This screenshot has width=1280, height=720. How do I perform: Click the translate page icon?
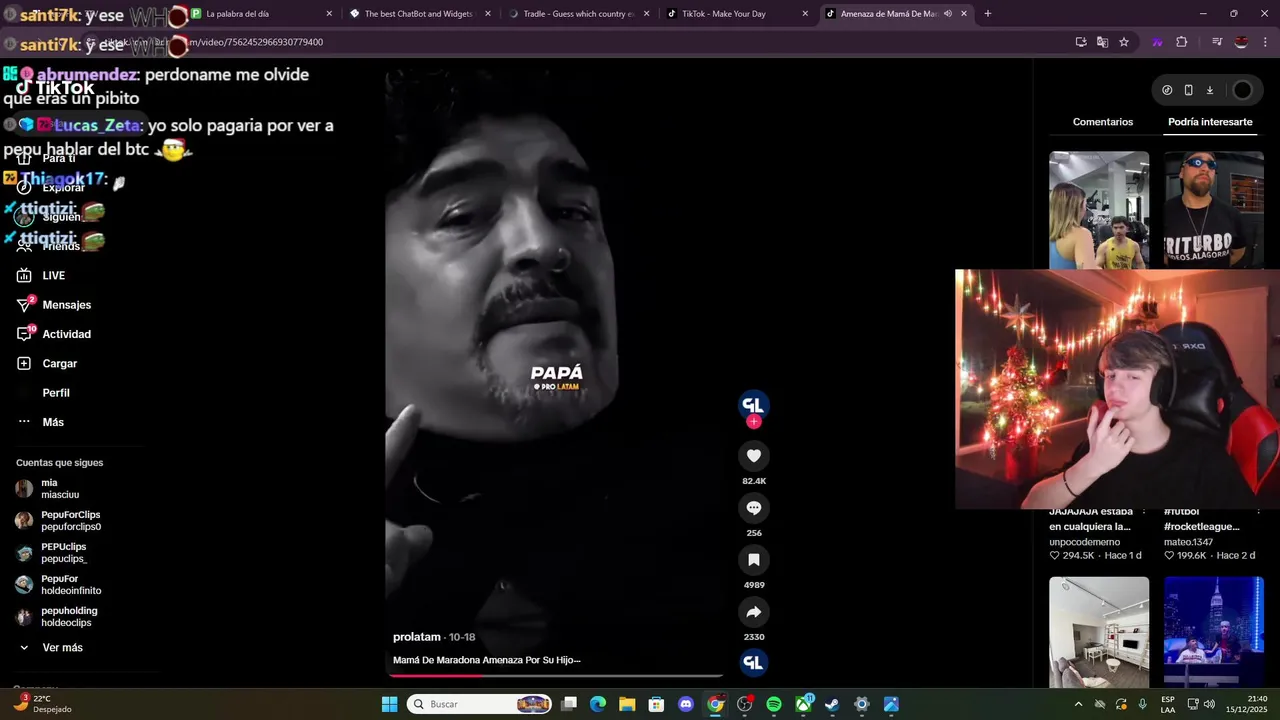point(1102,42)
